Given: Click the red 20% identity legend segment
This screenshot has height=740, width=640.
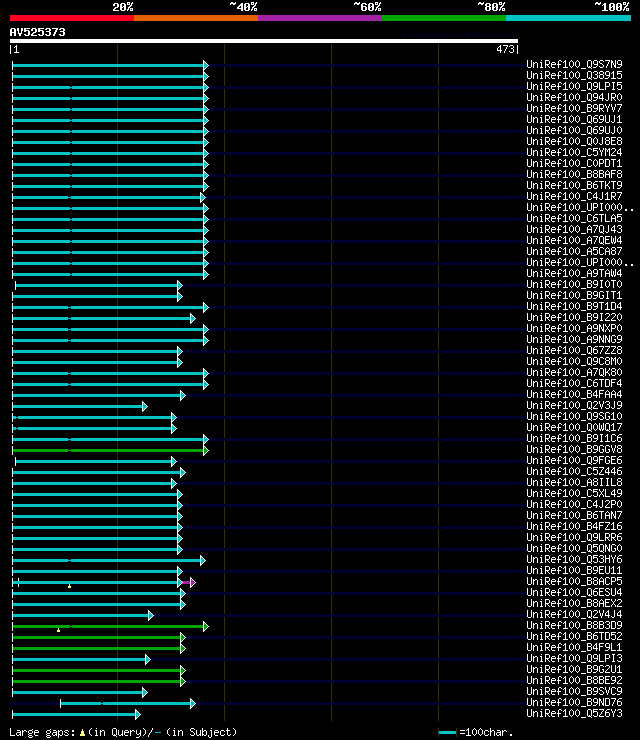Looking at the screenshot, I should tap(72, 18).
